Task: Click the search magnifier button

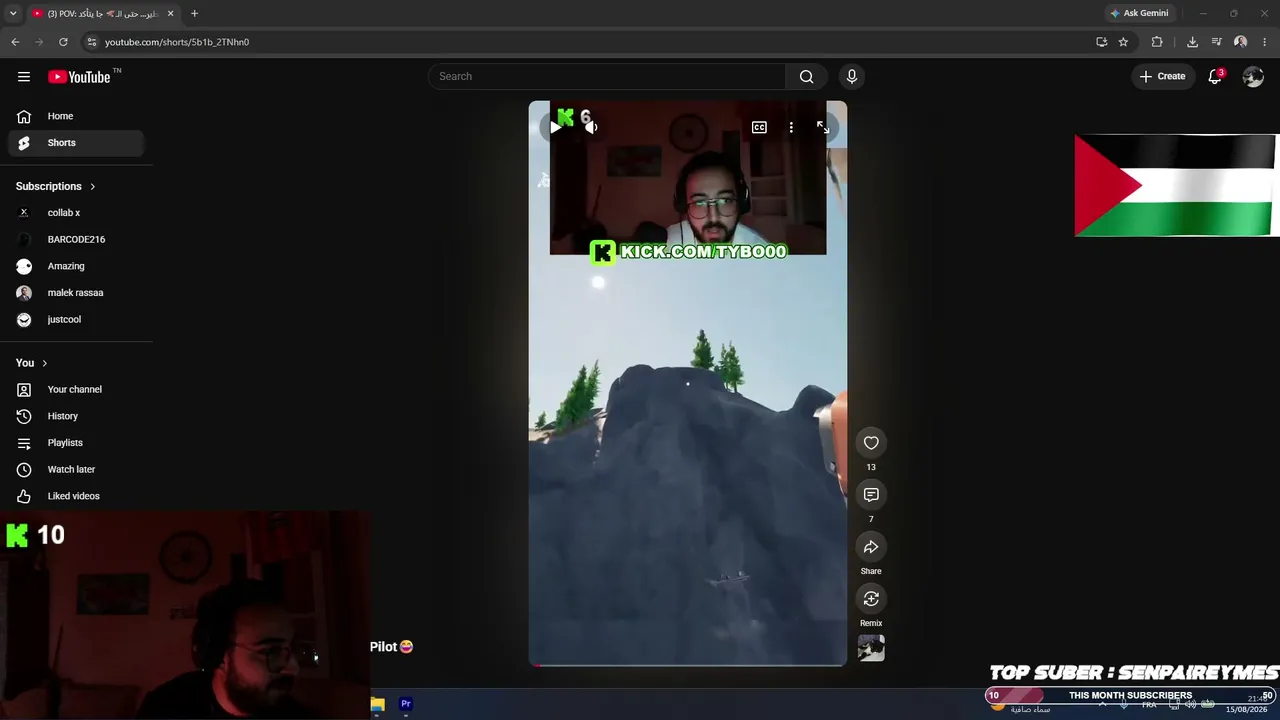Action: 806,77
